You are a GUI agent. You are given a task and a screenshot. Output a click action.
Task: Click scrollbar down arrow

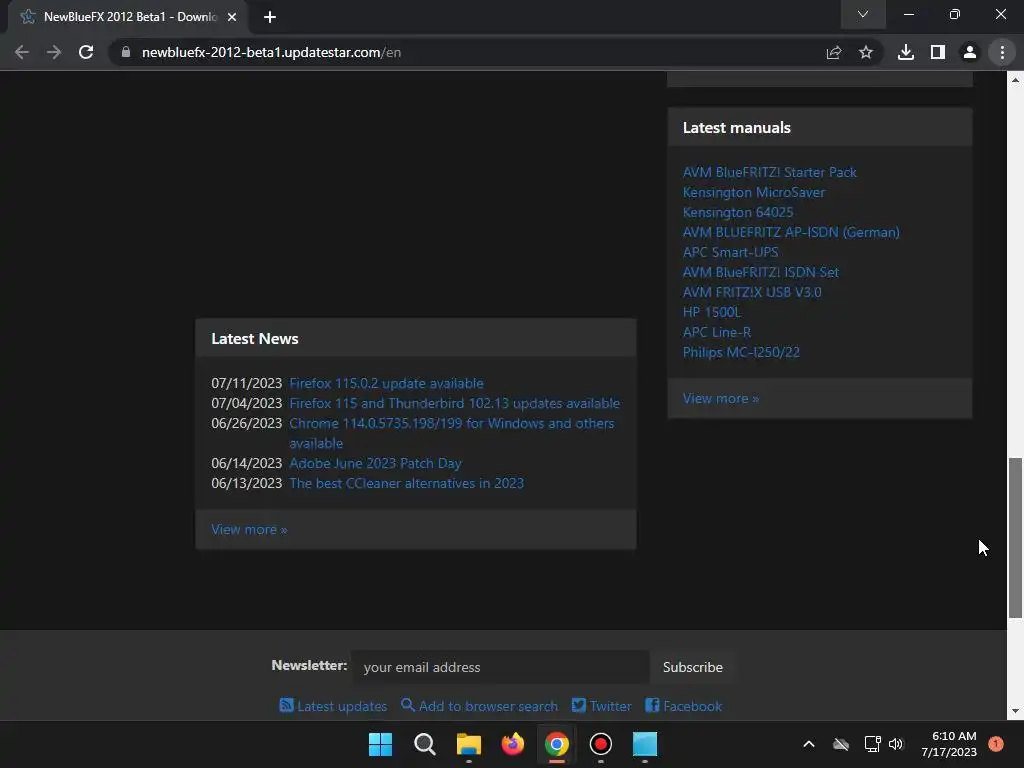(x=1015, y=711)
